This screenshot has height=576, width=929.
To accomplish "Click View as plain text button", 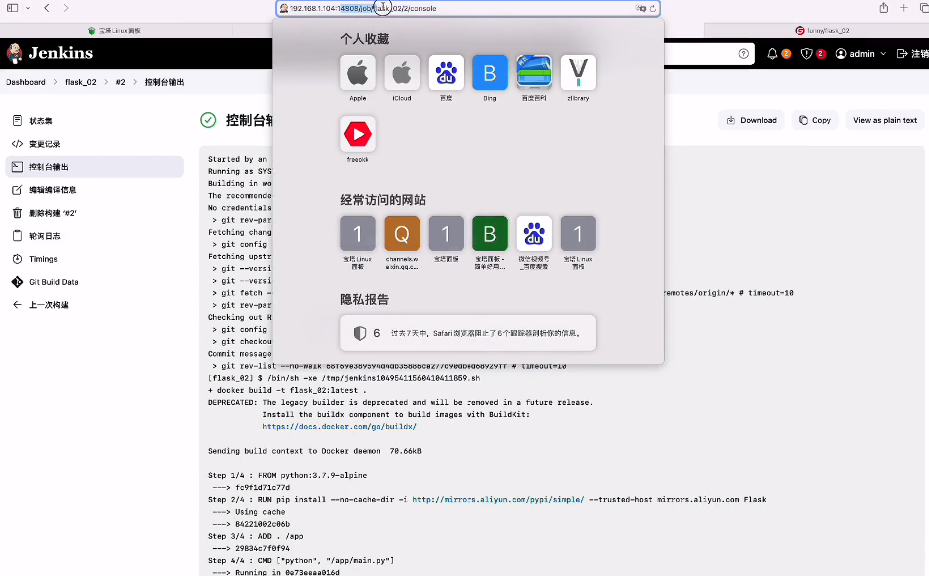I will click(x=885, y=120).
